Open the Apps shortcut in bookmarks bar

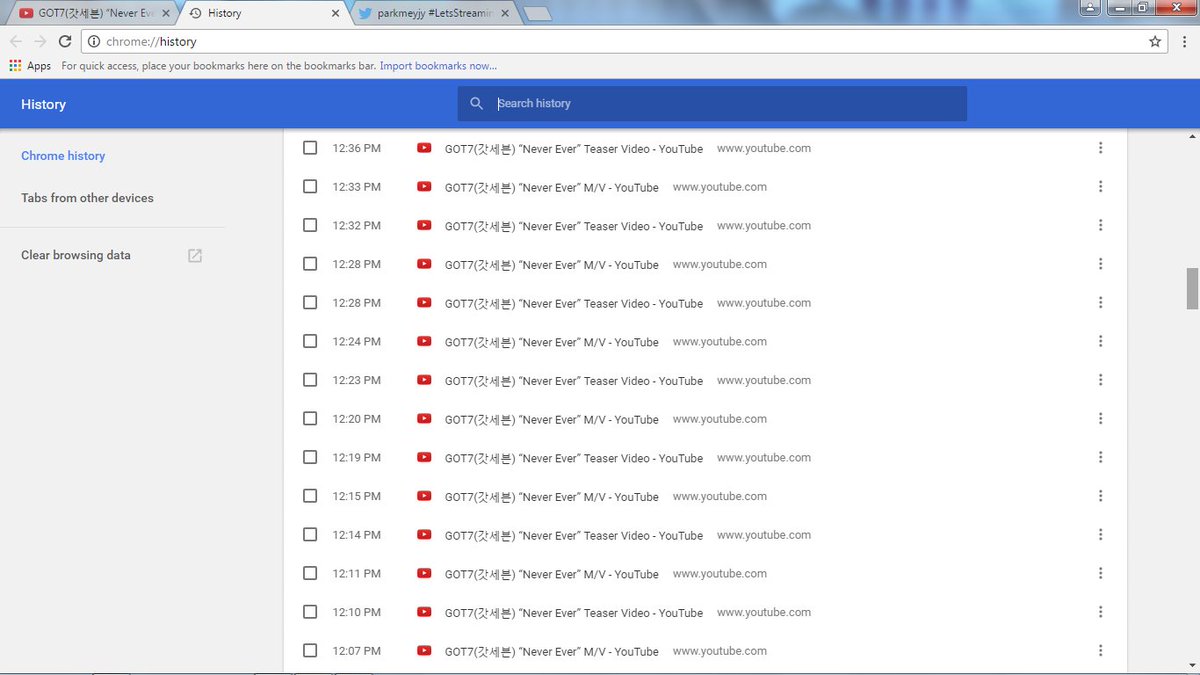(x=30, y=66)
